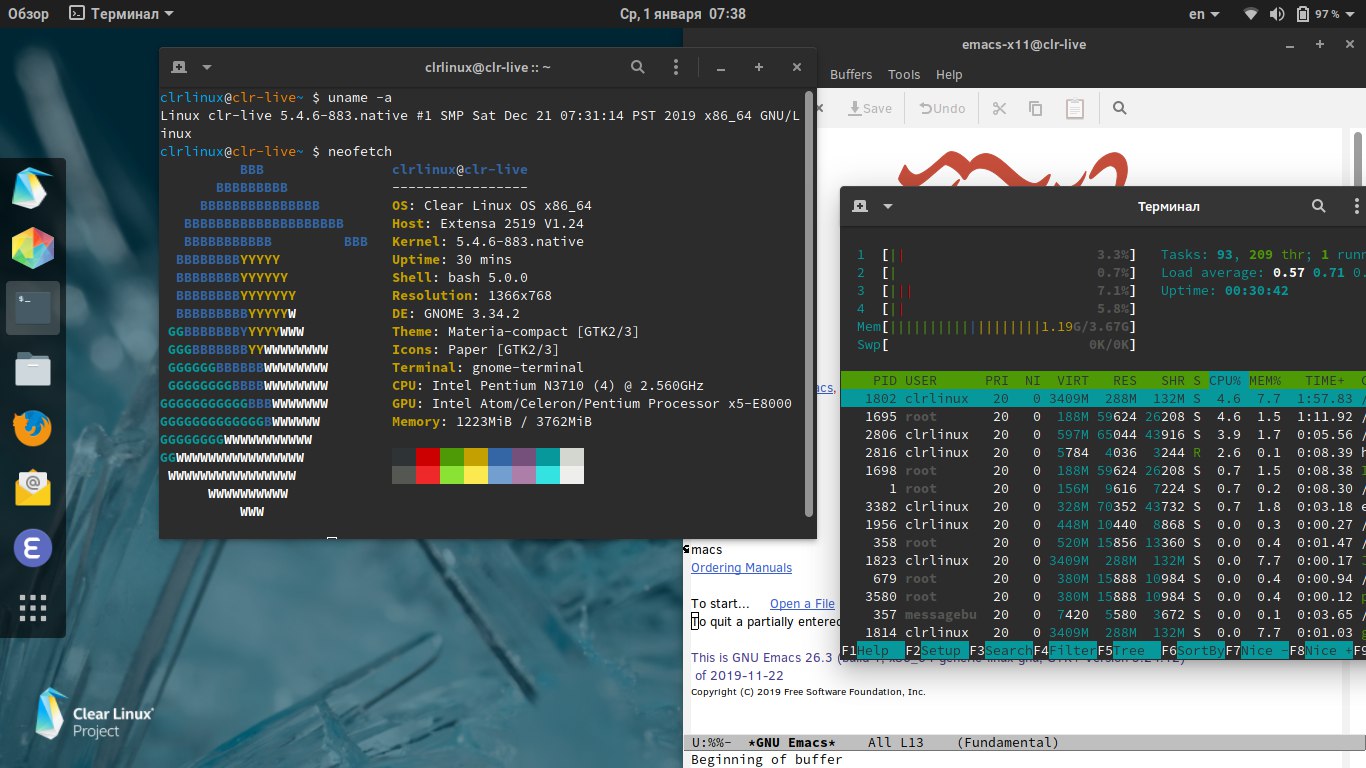Open the Terminal icon in the dock
This screenshot has width=1366, height=768.
point(32,309)
